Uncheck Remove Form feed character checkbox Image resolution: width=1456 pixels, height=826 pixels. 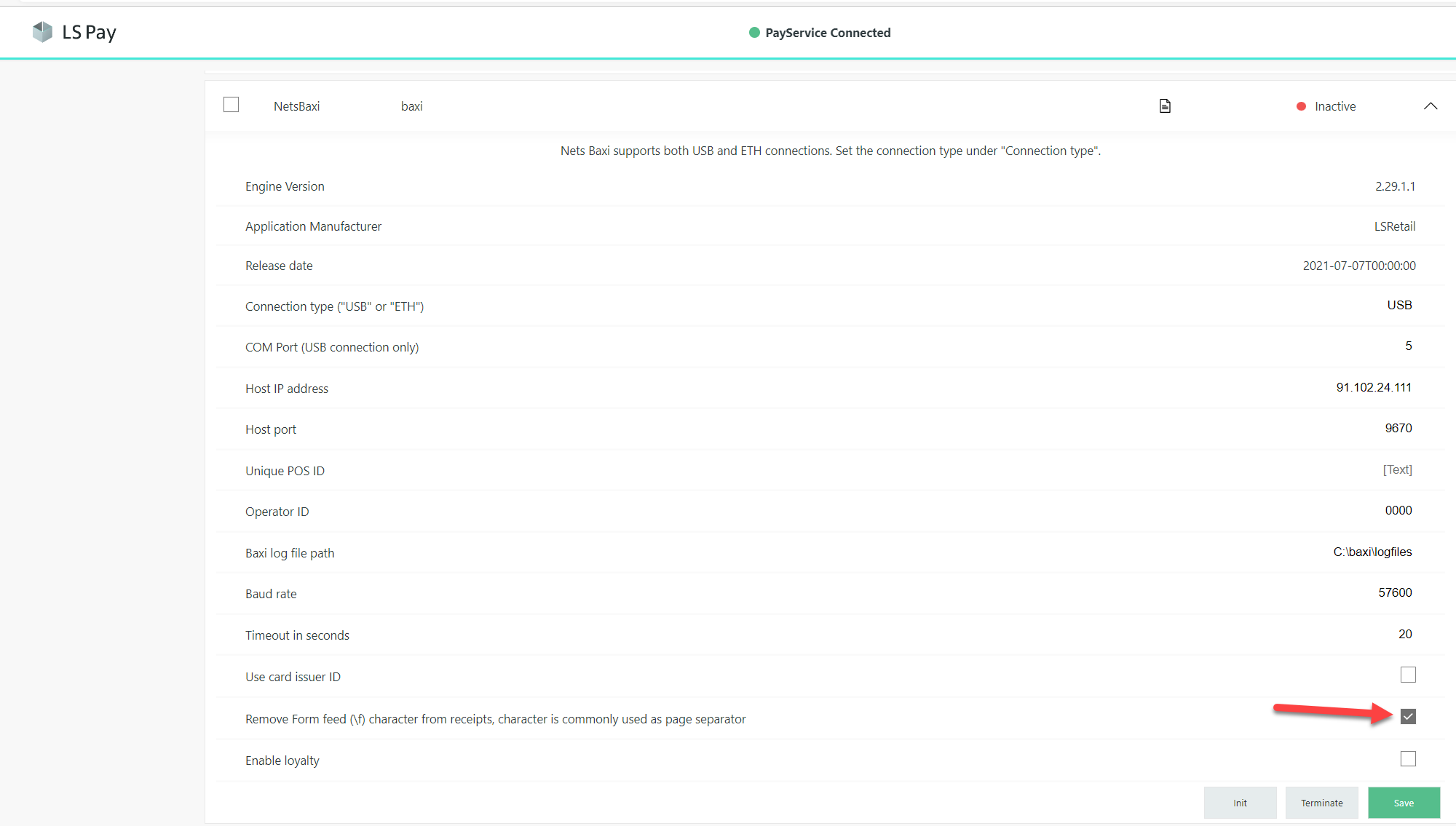[x=1408, y=717]
